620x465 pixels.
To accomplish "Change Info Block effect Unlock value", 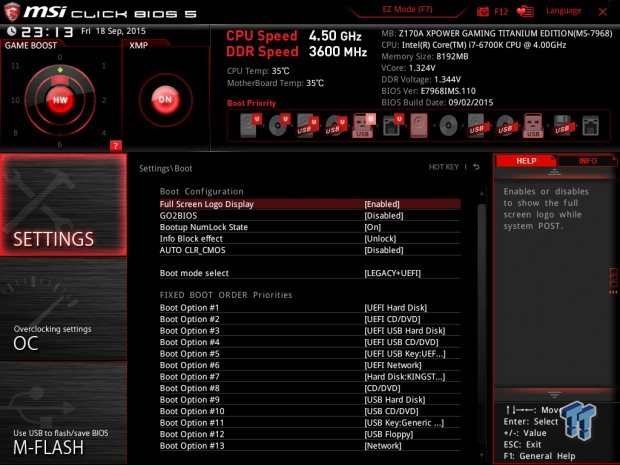I will tap(310, 238).
